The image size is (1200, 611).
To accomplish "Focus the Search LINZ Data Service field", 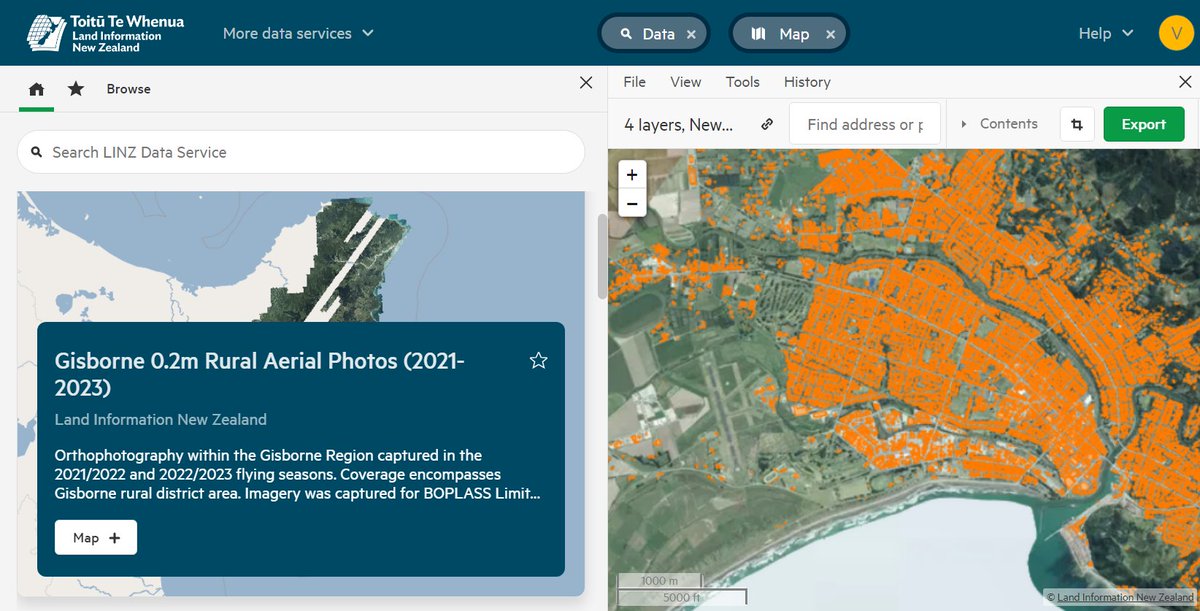I will click(x=301, y=152).
